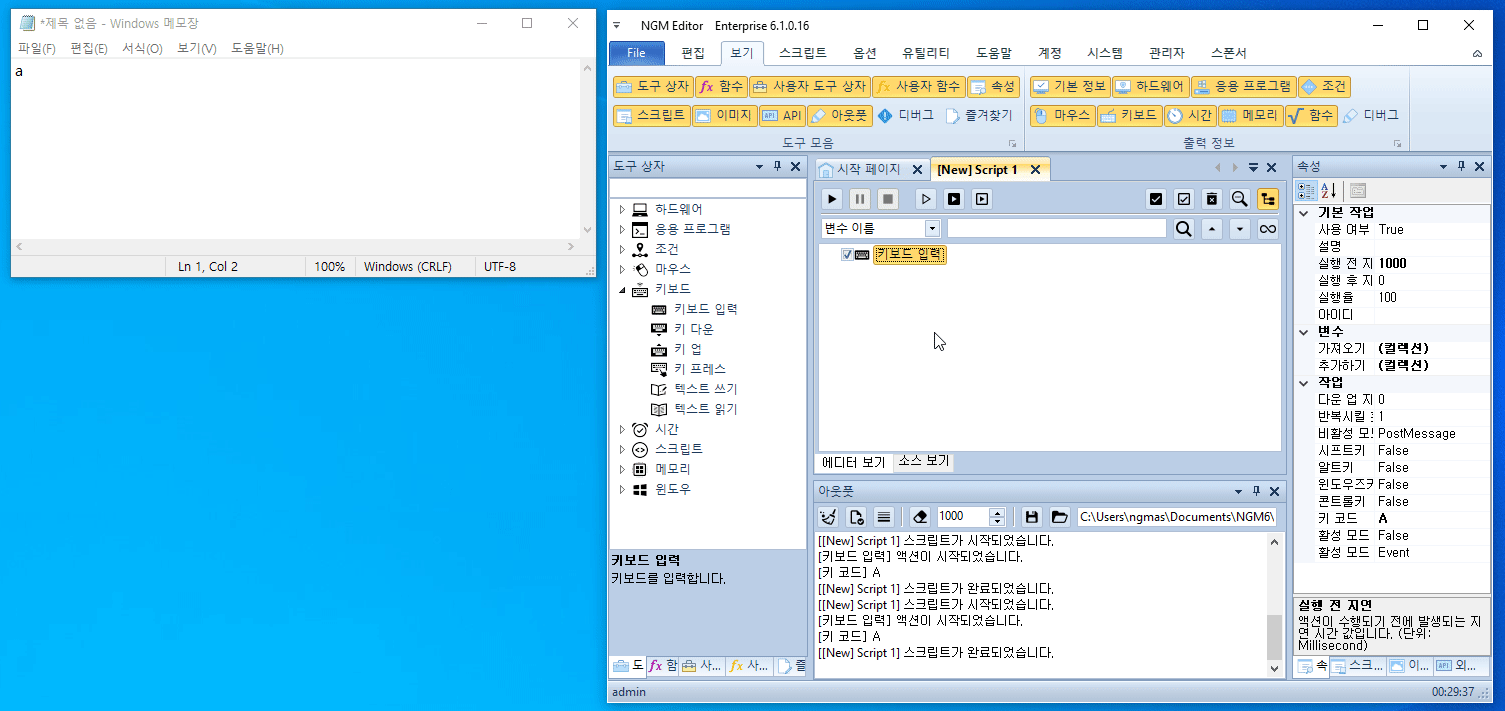The height and width of the screenshot is (711, 1505).
Task: Expand the 하드웨어 tree node
Action: pyautogui.click(x=622, y=210)
